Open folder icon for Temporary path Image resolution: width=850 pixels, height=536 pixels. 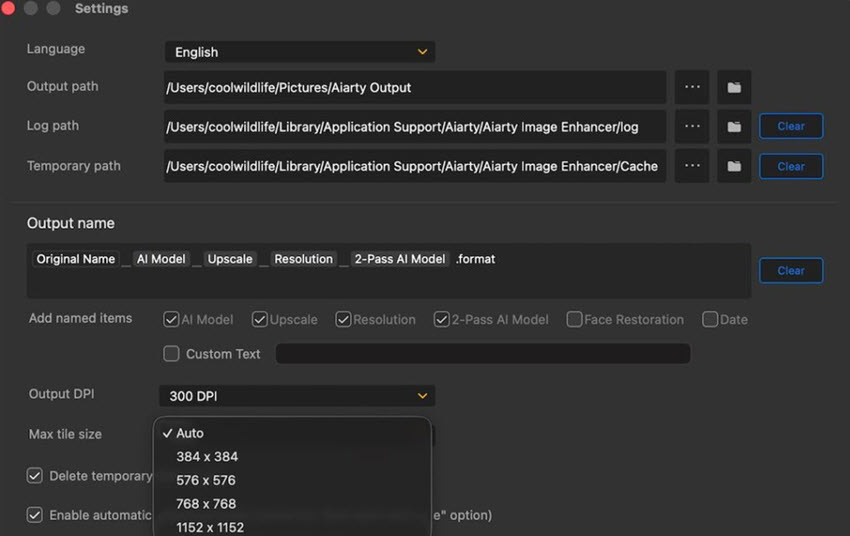(x=734, y=166)
